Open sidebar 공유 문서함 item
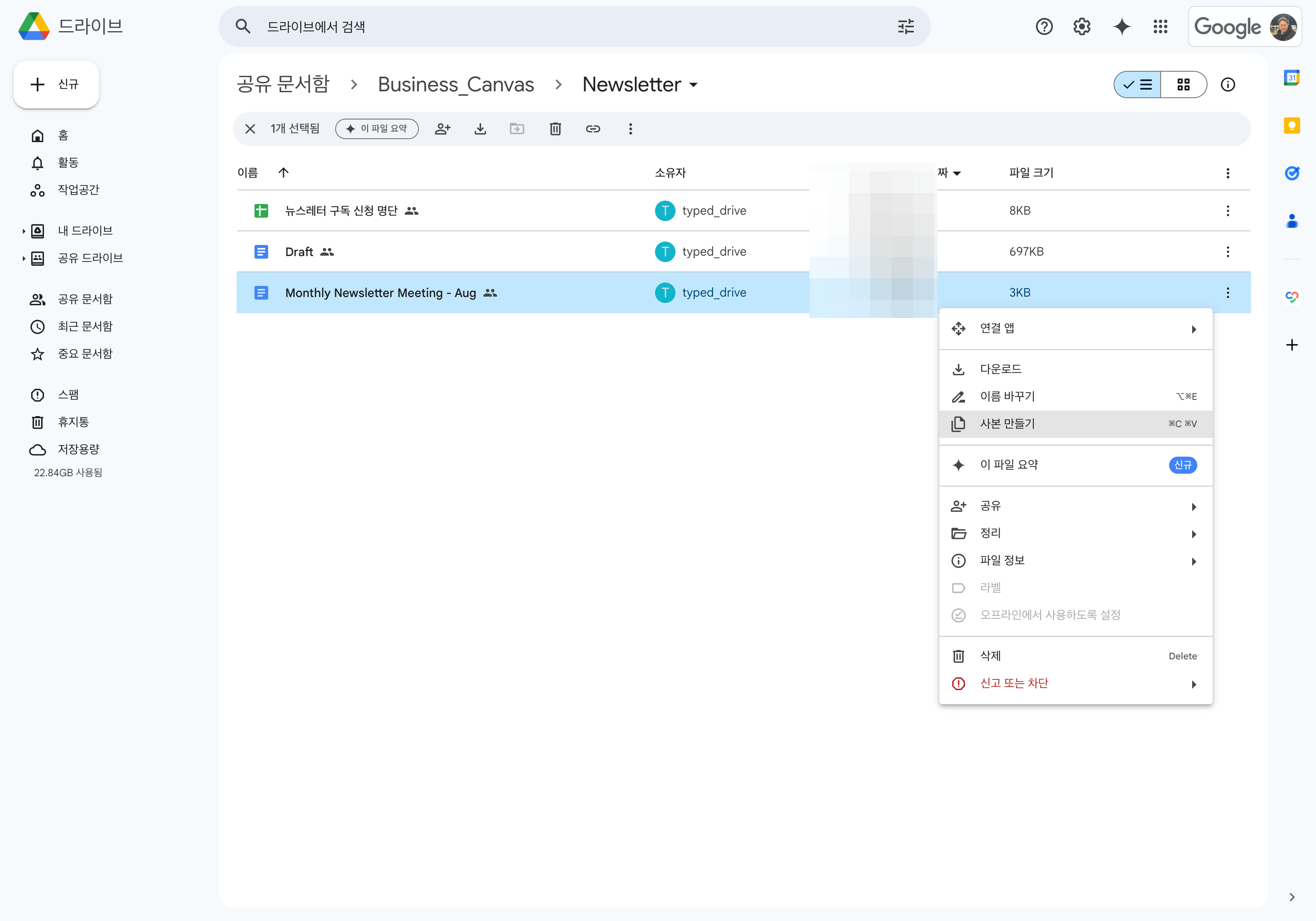 click(85, 300)
